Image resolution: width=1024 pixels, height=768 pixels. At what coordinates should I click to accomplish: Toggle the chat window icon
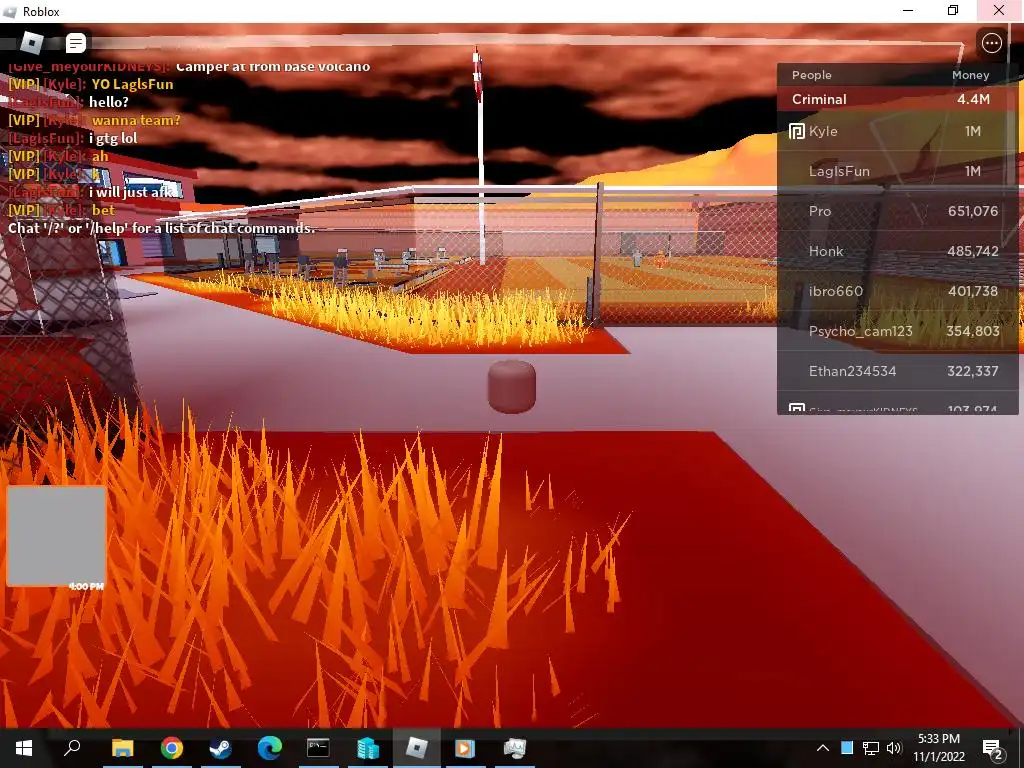point(76,43)
